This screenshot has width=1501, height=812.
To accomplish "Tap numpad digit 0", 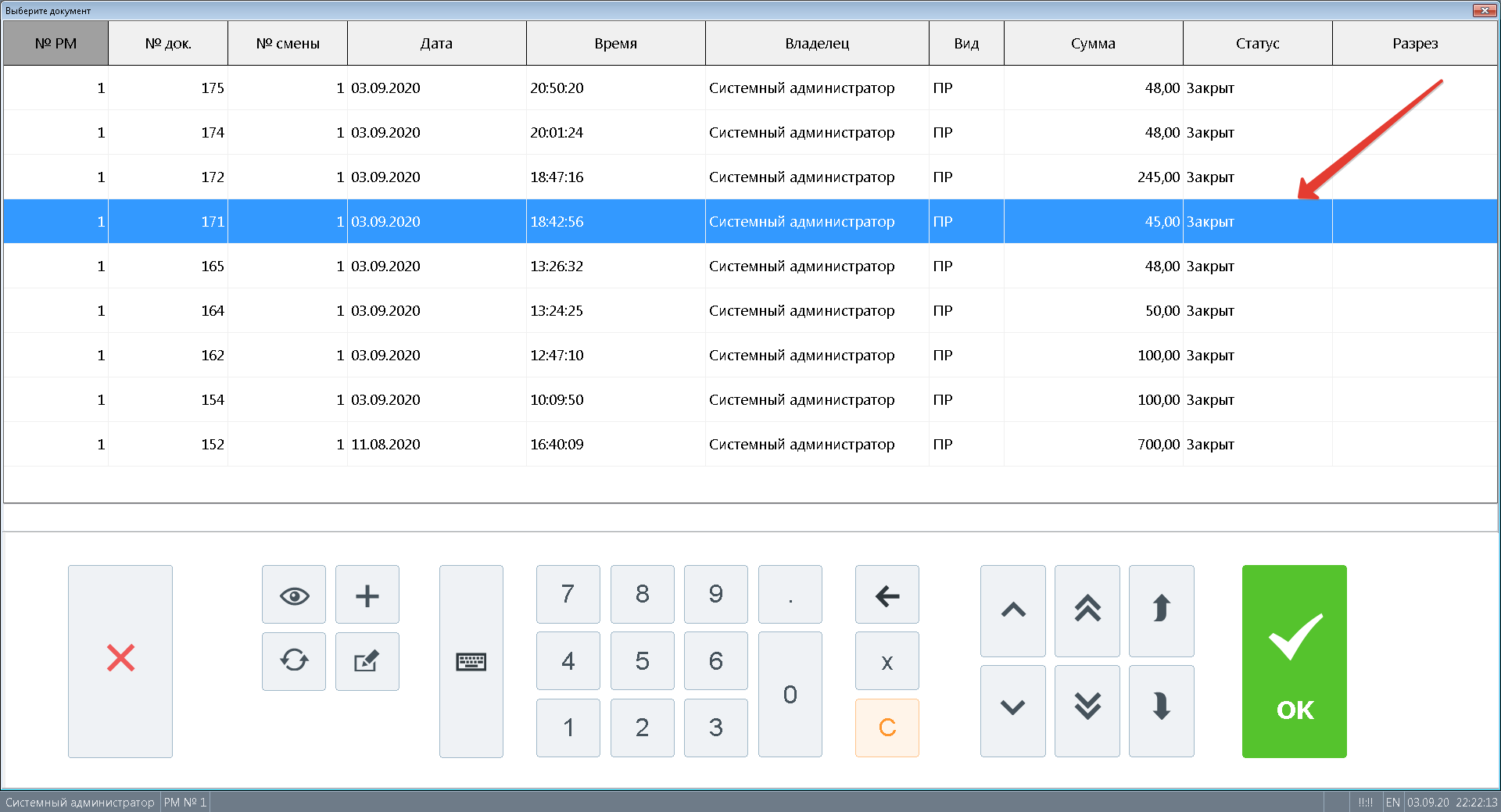I will point(790,695).
